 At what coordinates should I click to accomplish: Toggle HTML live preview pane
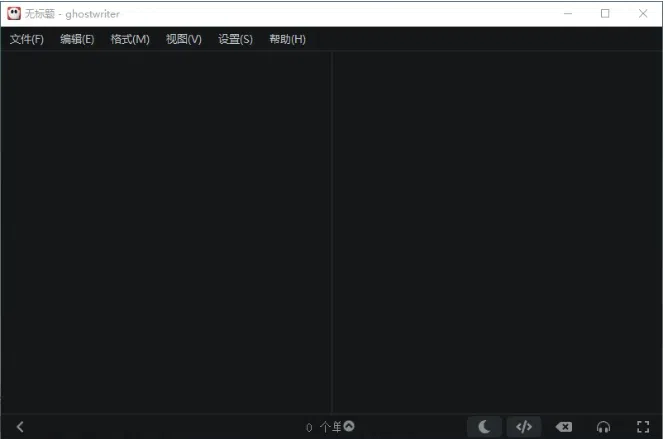[524, 427]
